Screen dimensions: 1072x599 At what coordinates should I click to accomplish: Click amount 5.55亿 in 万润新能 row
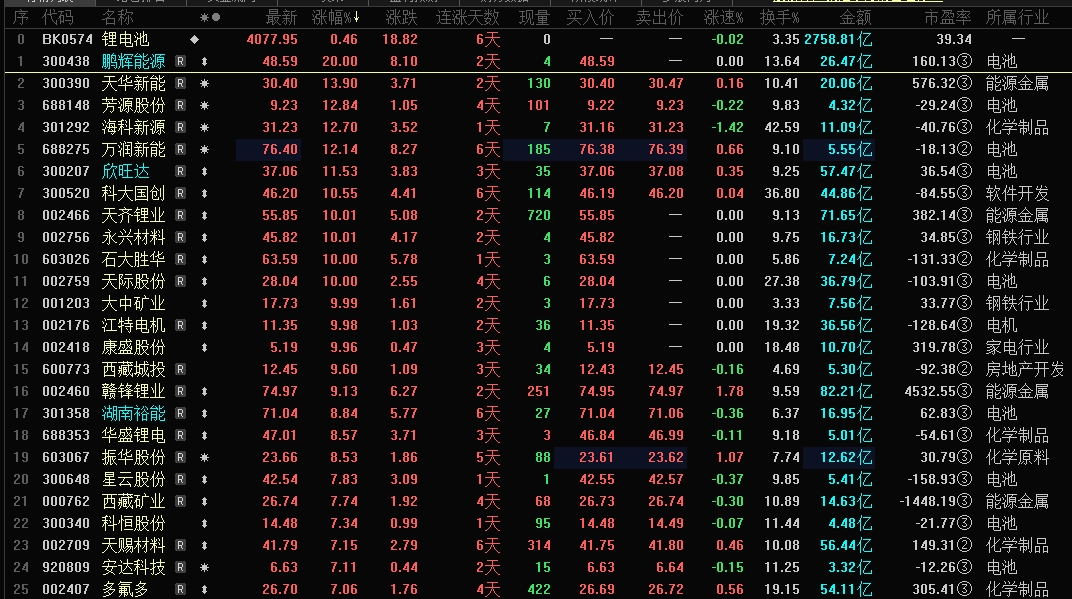point(850,150)
